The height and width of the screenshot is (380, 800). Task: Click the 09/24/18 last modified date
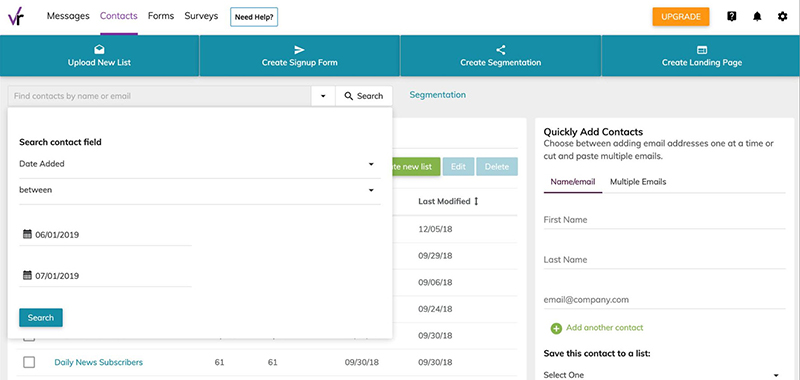pyautogui.click(x=435, y=309)
